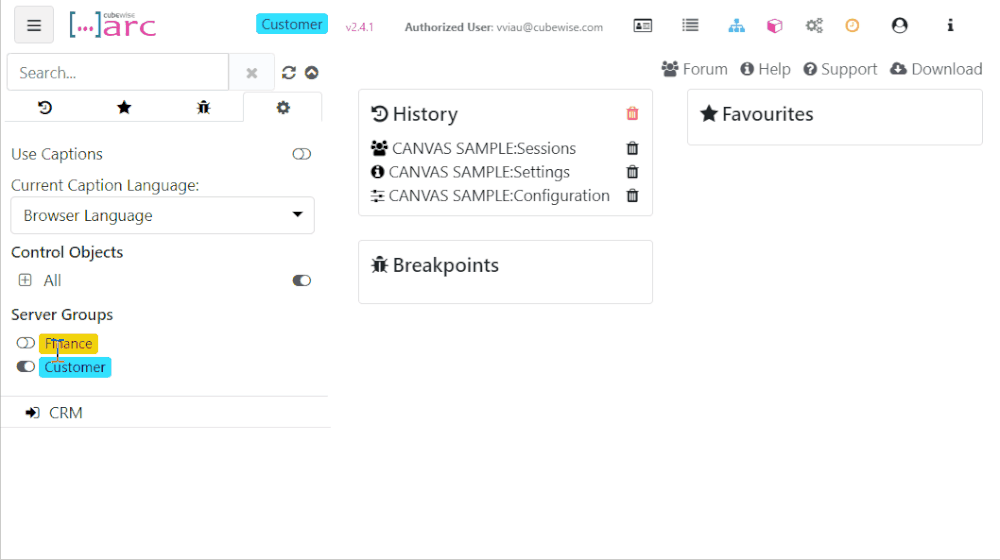Screen dimensions: 1000x560
Task: Click the Search input field
Action: pyautogui.click(x=118, y=73)
